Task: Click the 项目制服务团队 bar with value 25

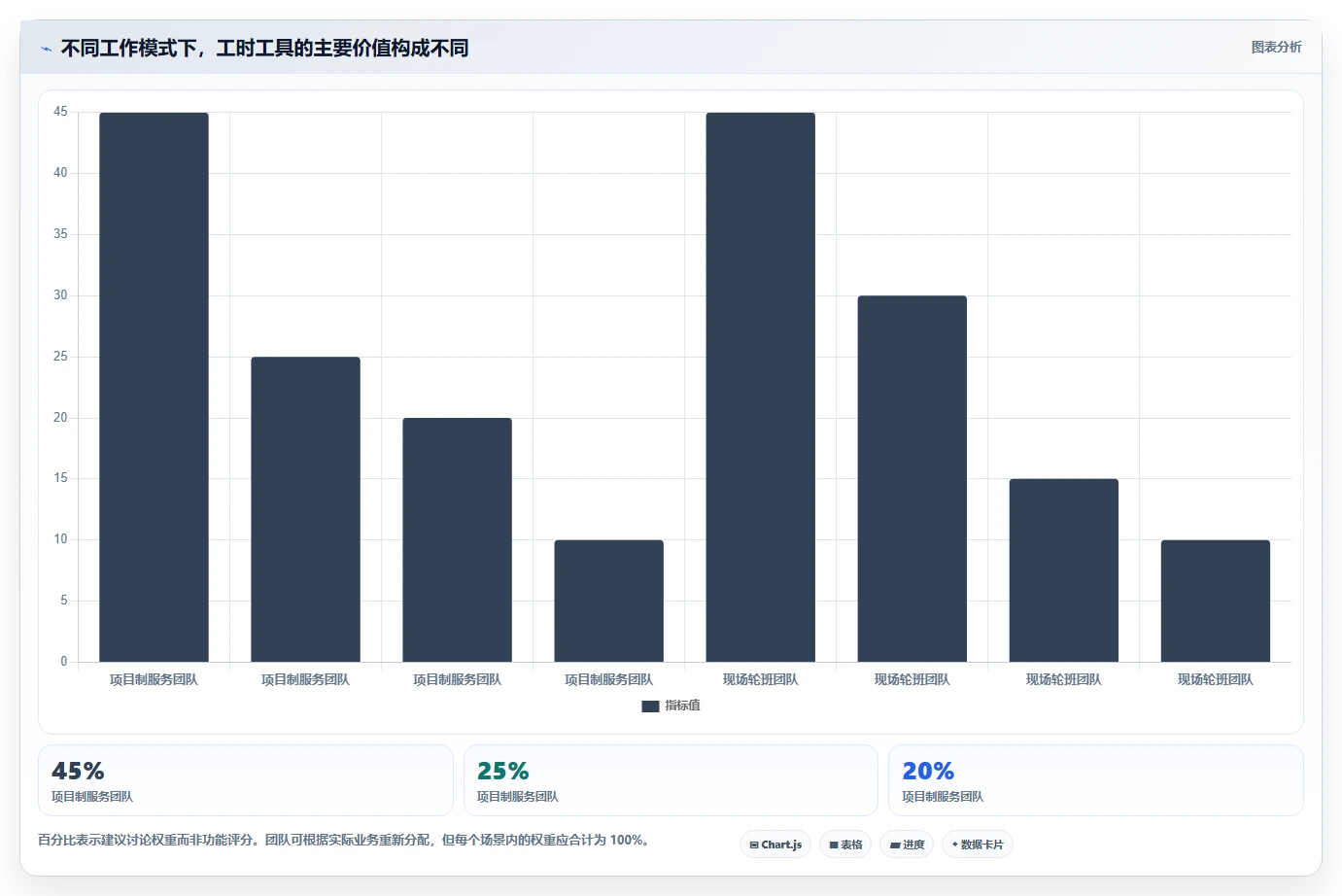Action: (305, 509)
